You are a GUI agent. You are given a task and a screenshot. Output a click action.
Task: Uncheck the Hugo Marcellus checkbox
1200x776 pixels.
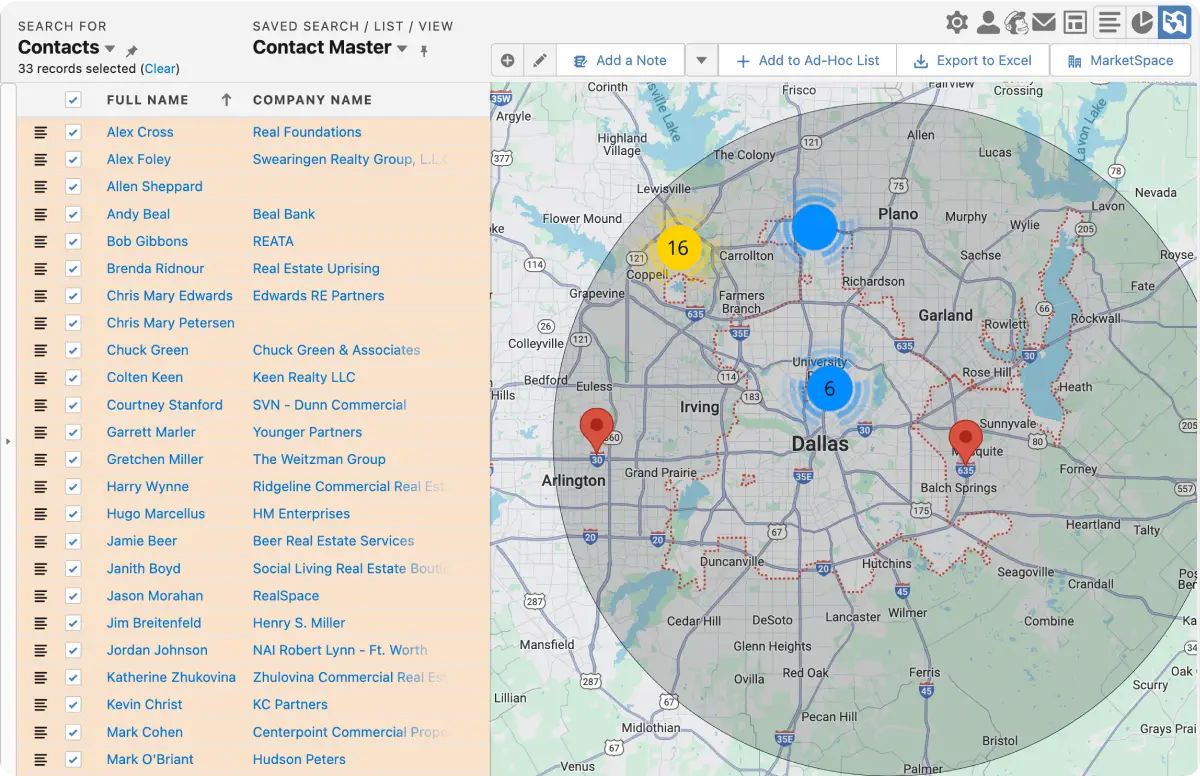point(72,513)
